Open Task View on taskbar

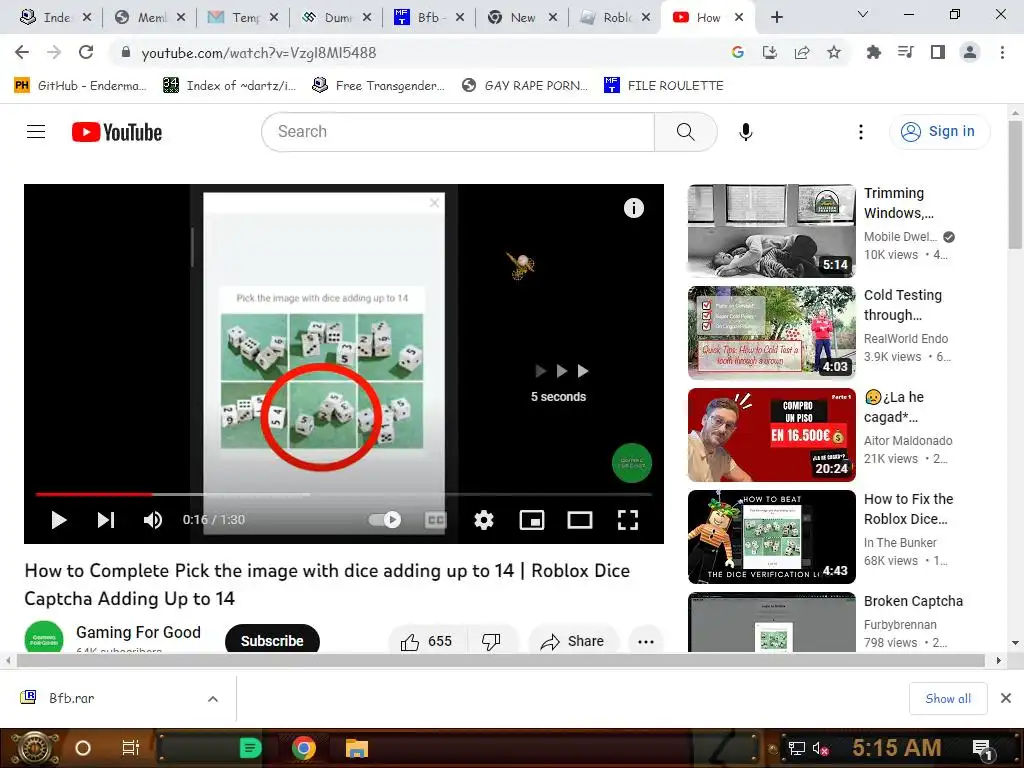pos(131,748)
